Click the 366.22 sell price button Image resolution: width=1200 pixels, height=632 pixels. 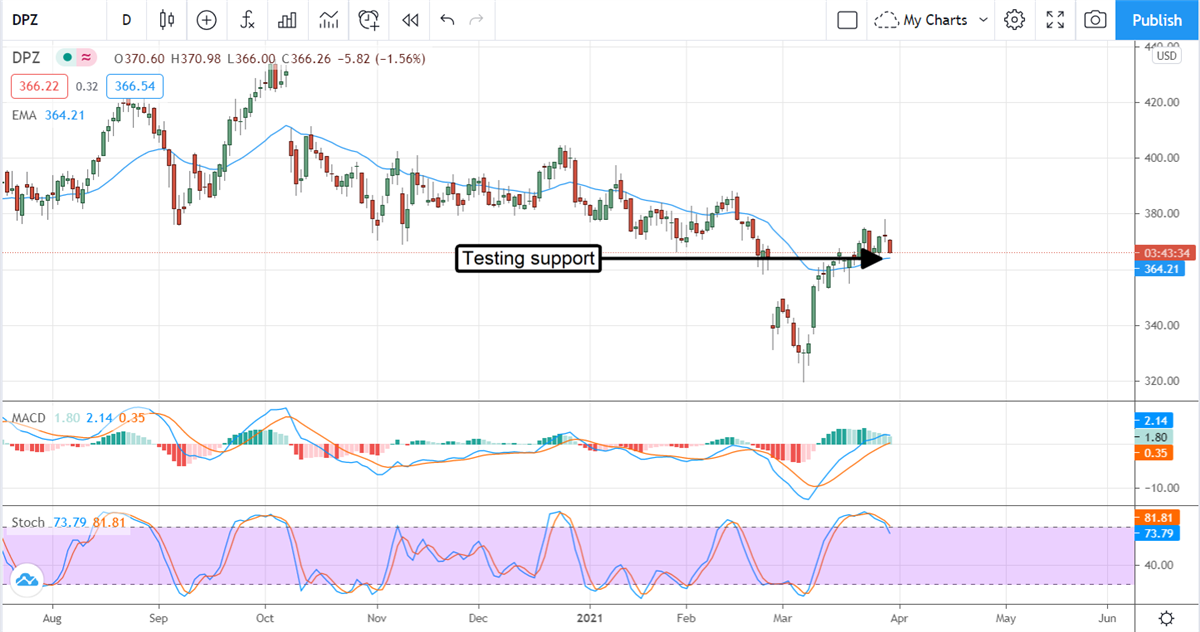[38, 86]
